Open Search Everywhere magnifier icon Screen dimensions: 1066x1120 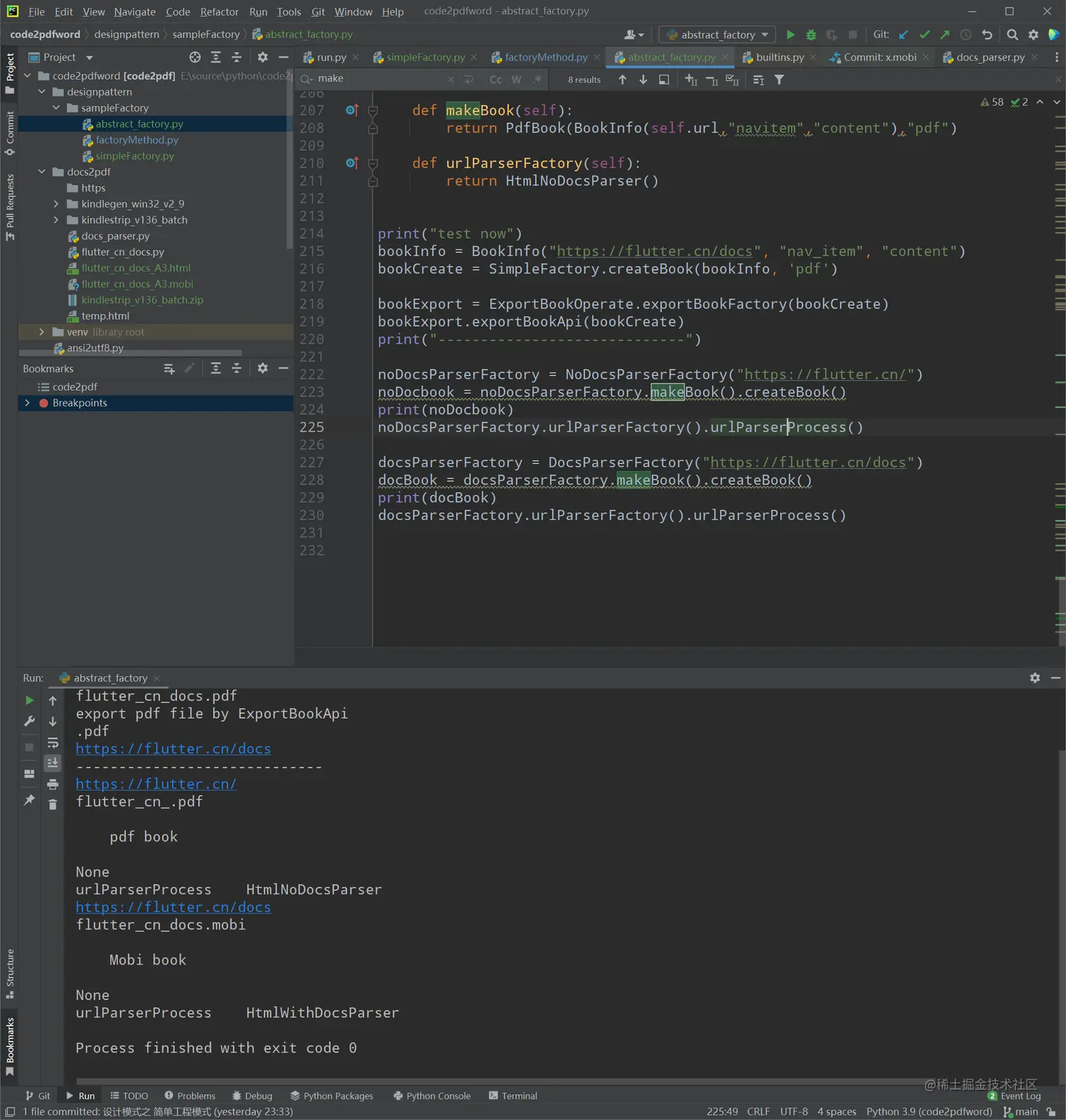coord(1012,35)
